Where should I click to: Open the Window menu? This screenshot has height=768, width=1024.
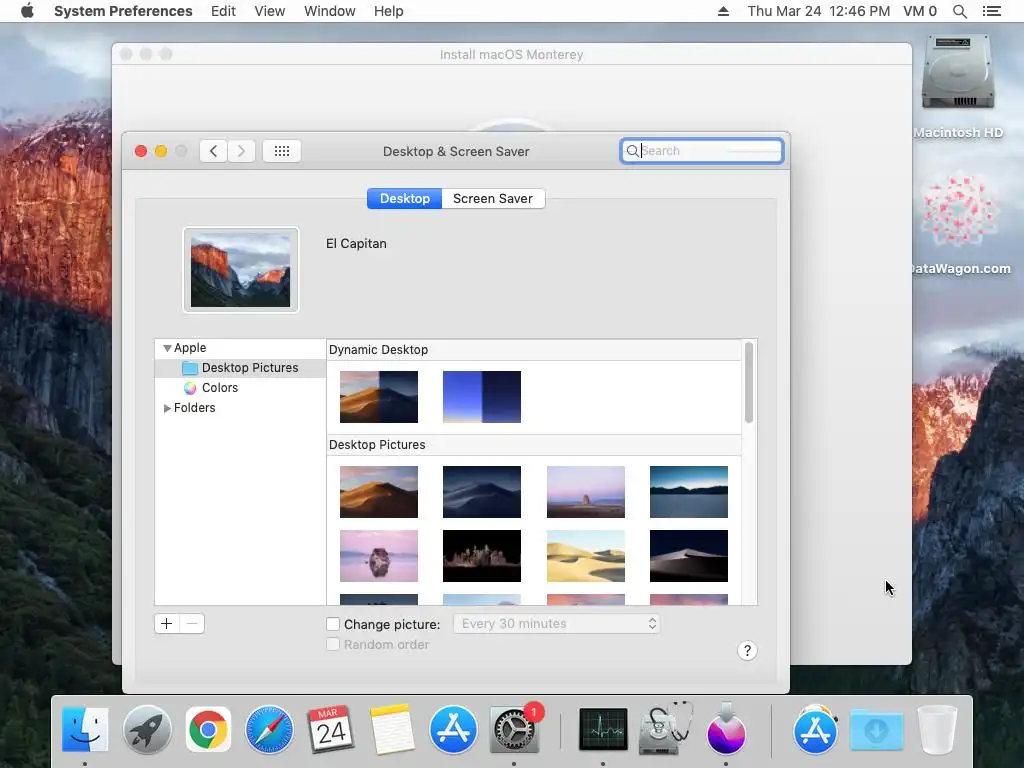330,11
